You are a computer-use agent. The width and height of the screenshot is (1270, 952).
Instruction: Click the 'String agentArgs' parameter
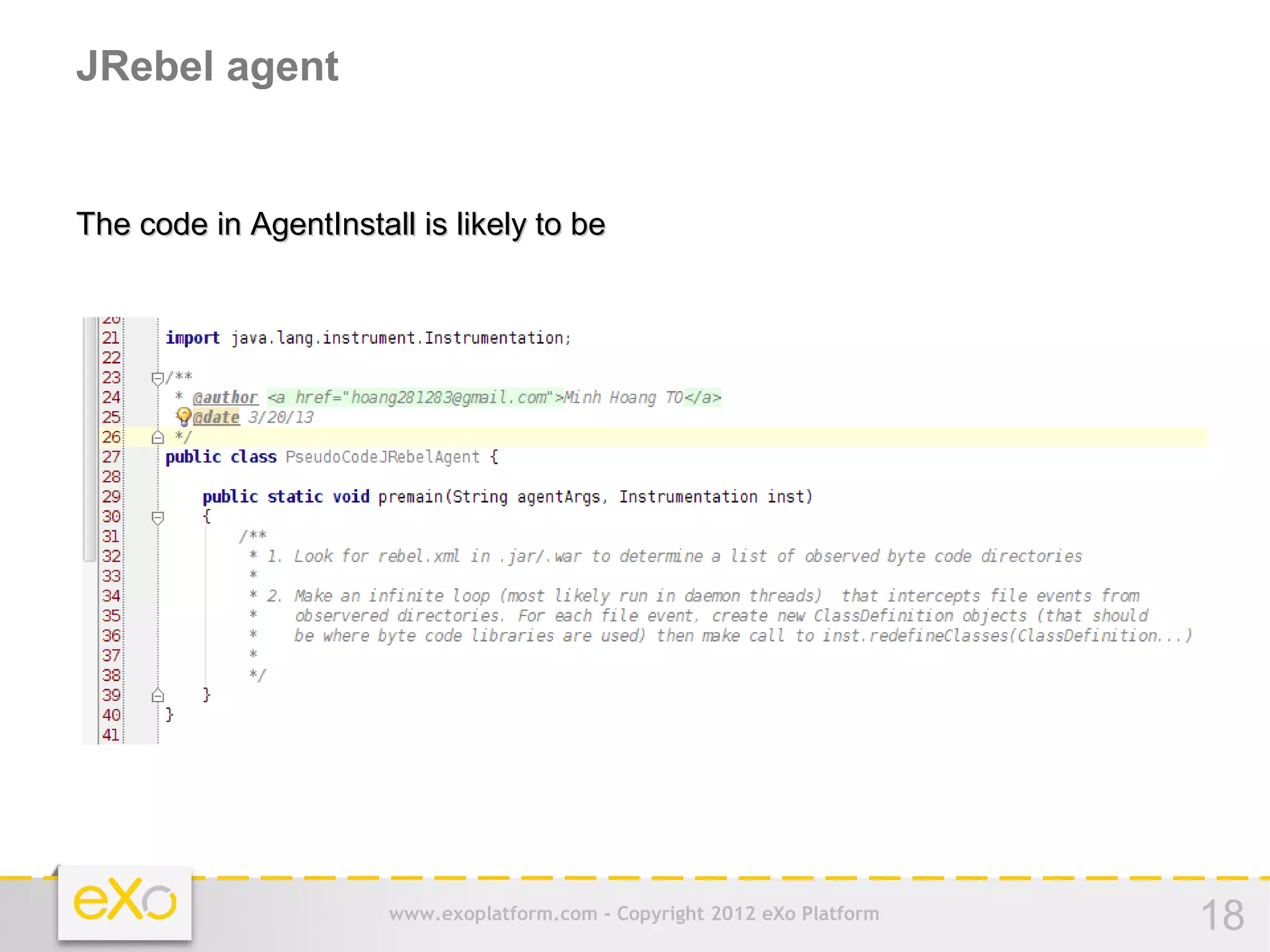[x=526, y=497]
